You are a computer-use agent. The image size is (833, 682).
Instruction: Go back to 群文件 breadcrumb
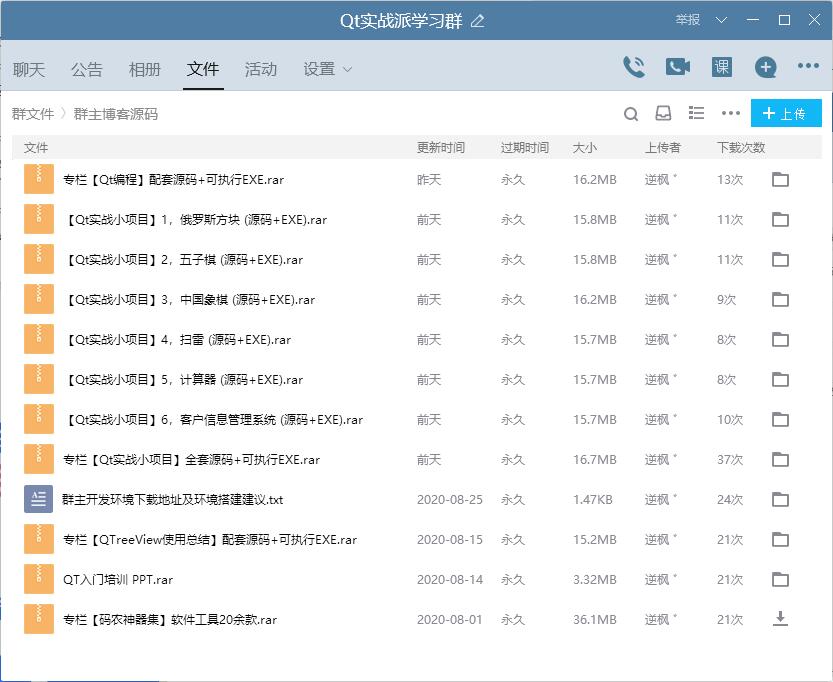[33, 114]
